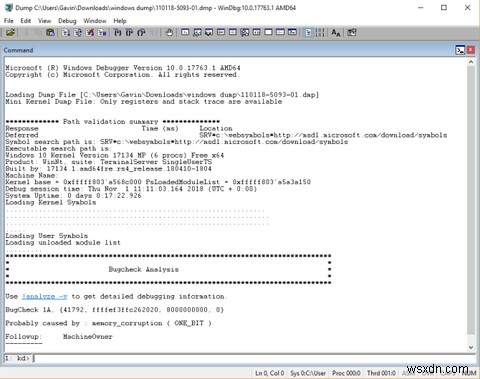The width and height of the screenshot is (480, 379).
Task: Click the 'Windows 10 Kernel Version 17134' line
Action: (x=114, y=155)
